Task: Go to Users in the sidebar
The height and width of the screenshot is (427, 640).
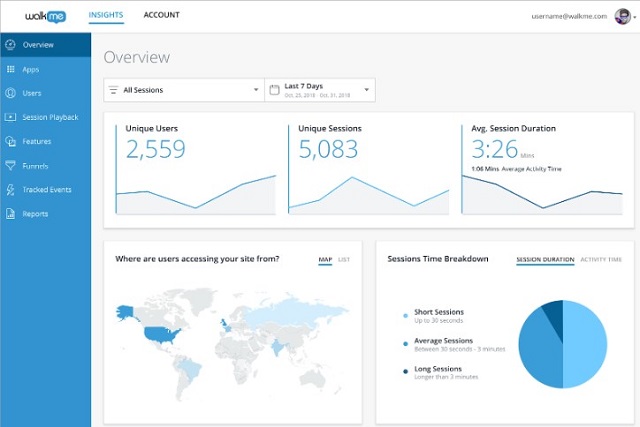Action: pyautogui.click(x=46, y=93)
